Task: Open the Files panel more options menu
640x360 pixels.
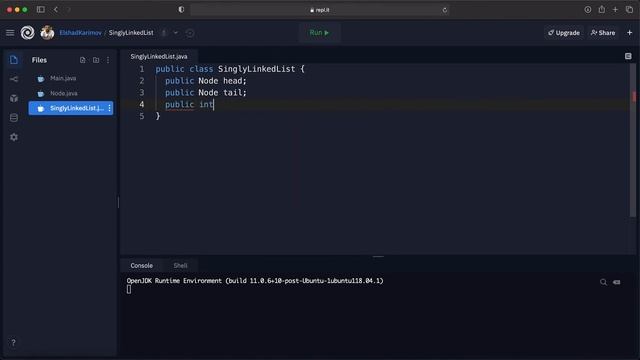Action: [x=108, y=60]
